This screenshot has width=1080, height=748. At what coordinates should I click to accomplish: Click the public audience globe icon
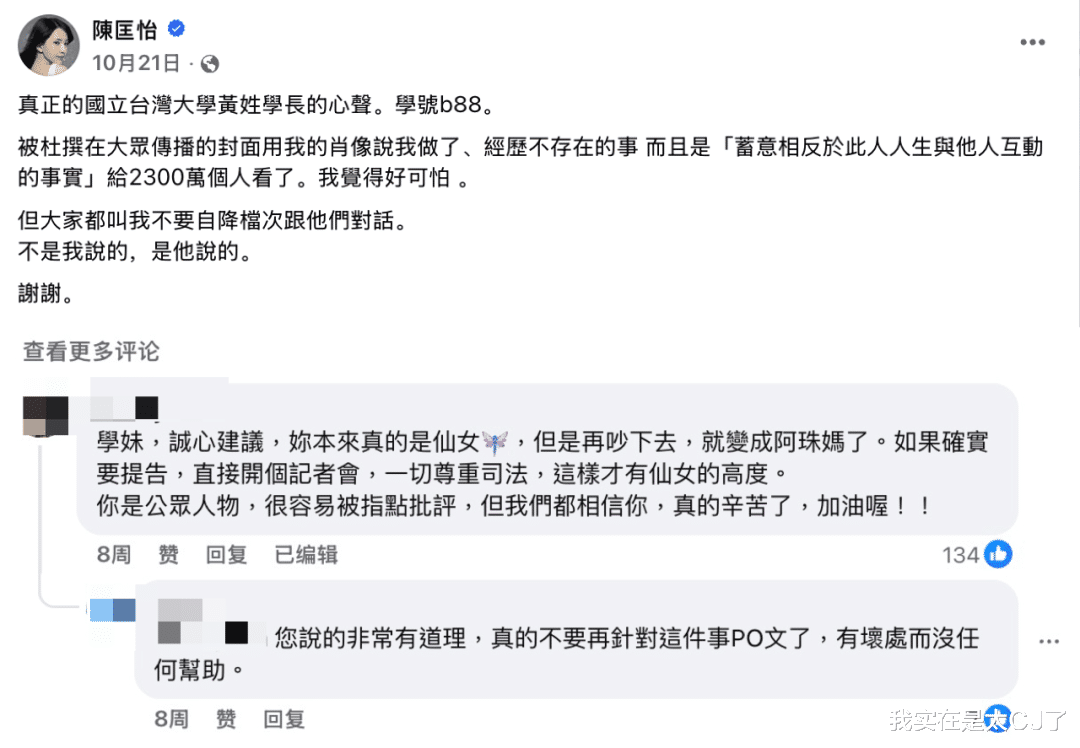(x=209, y=63)
